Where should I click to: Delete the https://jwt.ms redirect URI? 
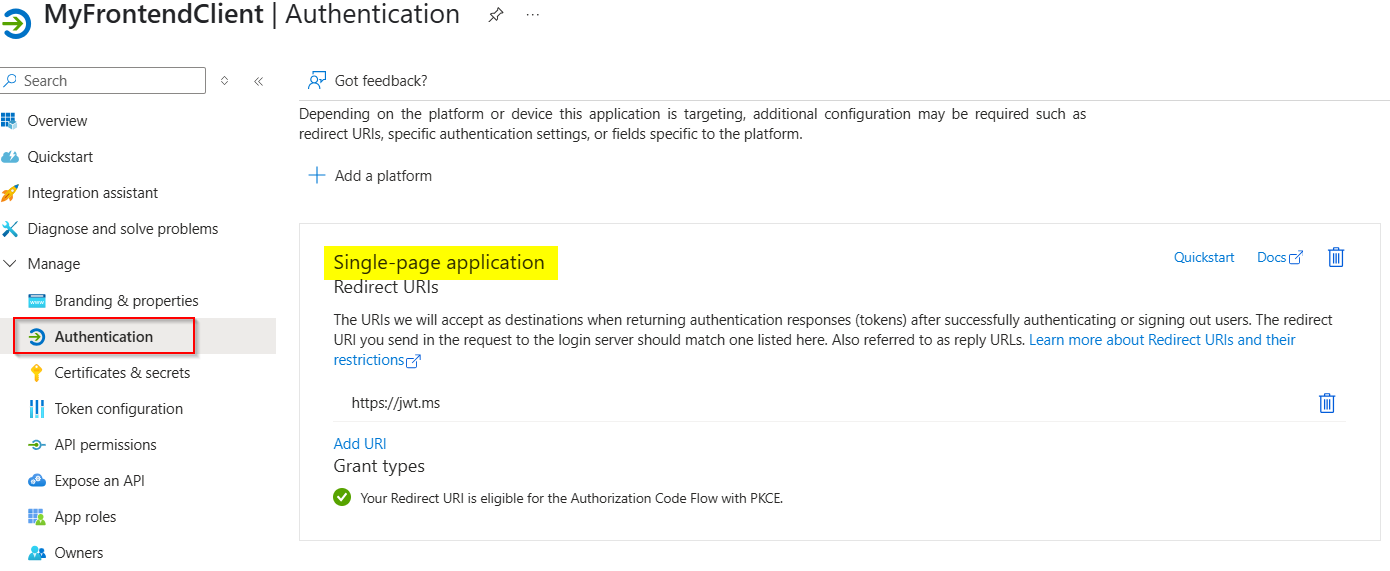coord(1327,403)
